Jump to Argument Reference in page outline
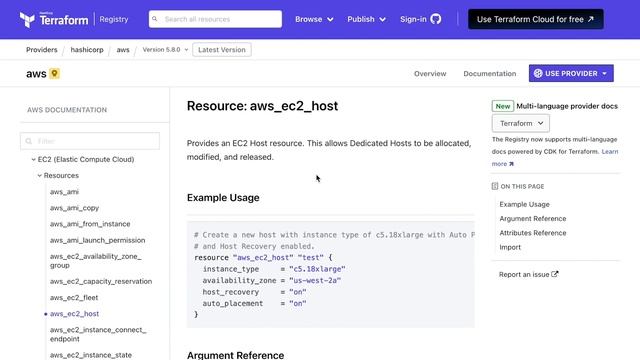Image resolution: width=640 pixels, height=360 pixels. 533,219
